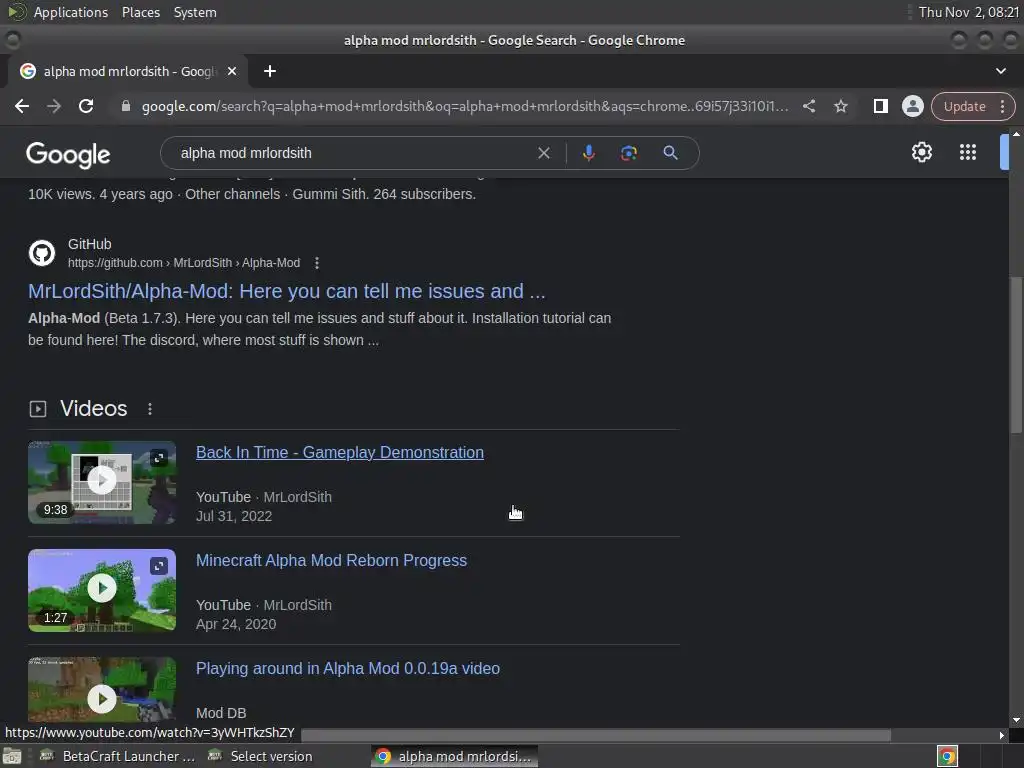Play the 1:27 Alpha Mod Reborn thumbnail
Viewport: 1024px width, 768px height.
[x=102, y=590]
